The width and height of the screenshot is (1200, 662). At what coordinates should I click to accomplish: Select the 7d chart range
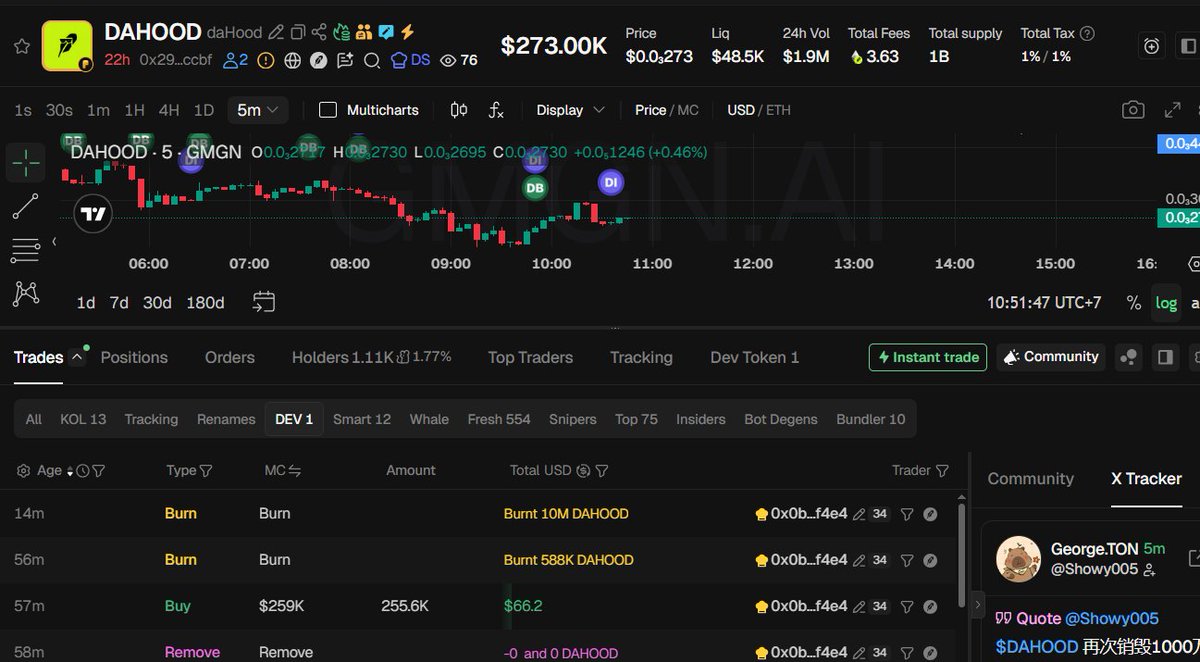click(119, 302)
